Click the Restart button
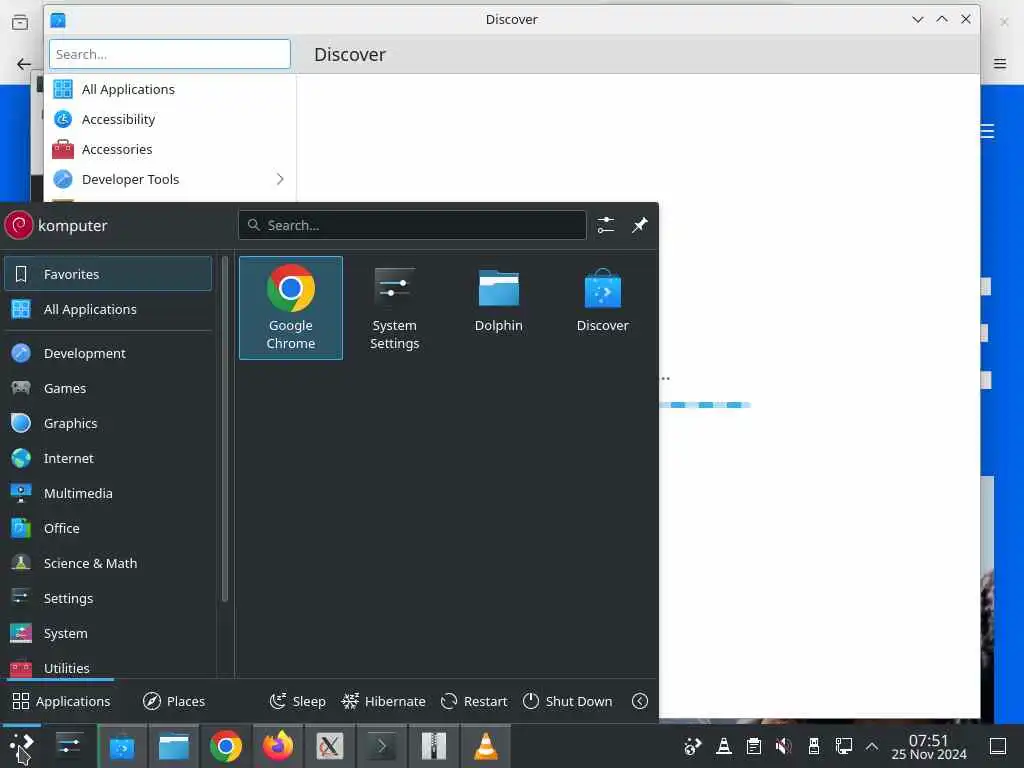Viewport: 1024px width, 768px height. pos(474,701)
